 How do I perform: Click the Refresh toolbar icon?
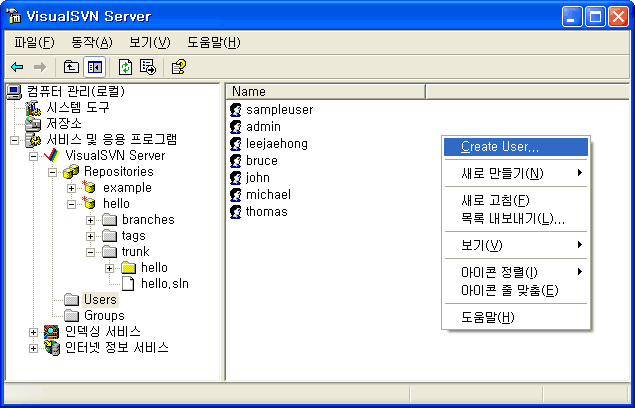125,67
